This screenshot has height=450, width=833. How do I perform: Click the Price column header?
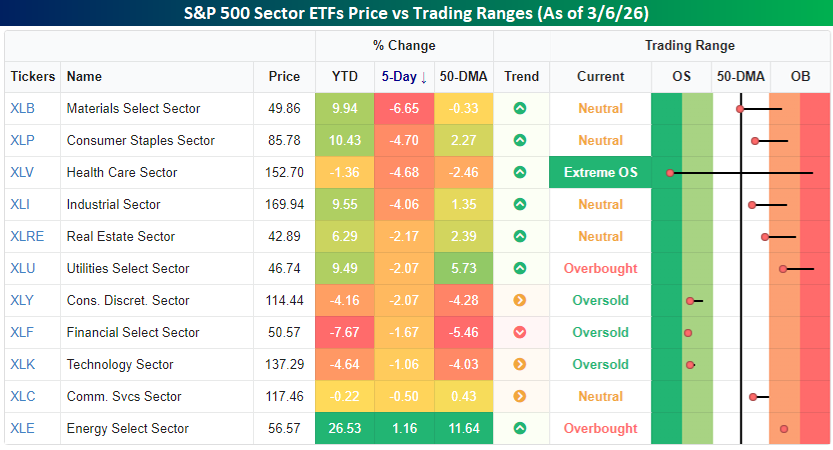[x=284, y=77]
